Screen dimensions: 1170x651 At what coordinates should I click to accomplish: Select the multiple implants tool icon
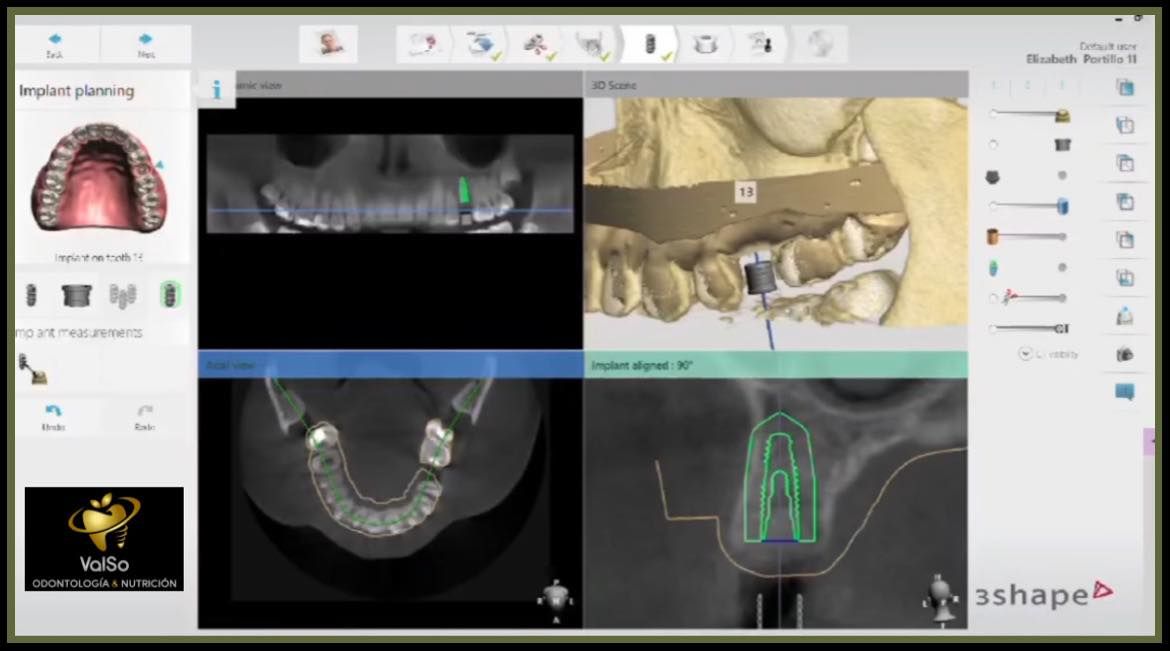123,296
